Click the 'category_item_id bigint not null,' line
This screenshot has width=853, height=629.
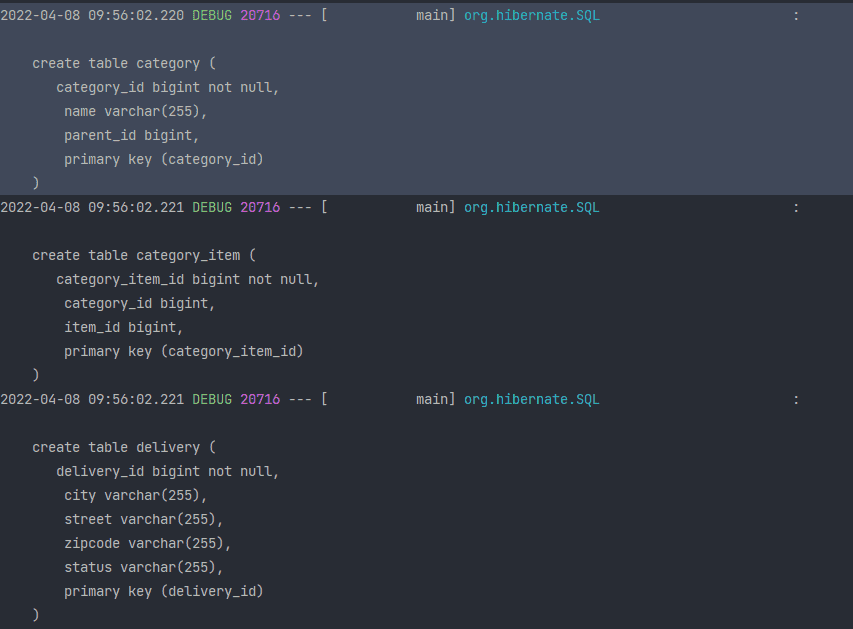click(188, 280)
